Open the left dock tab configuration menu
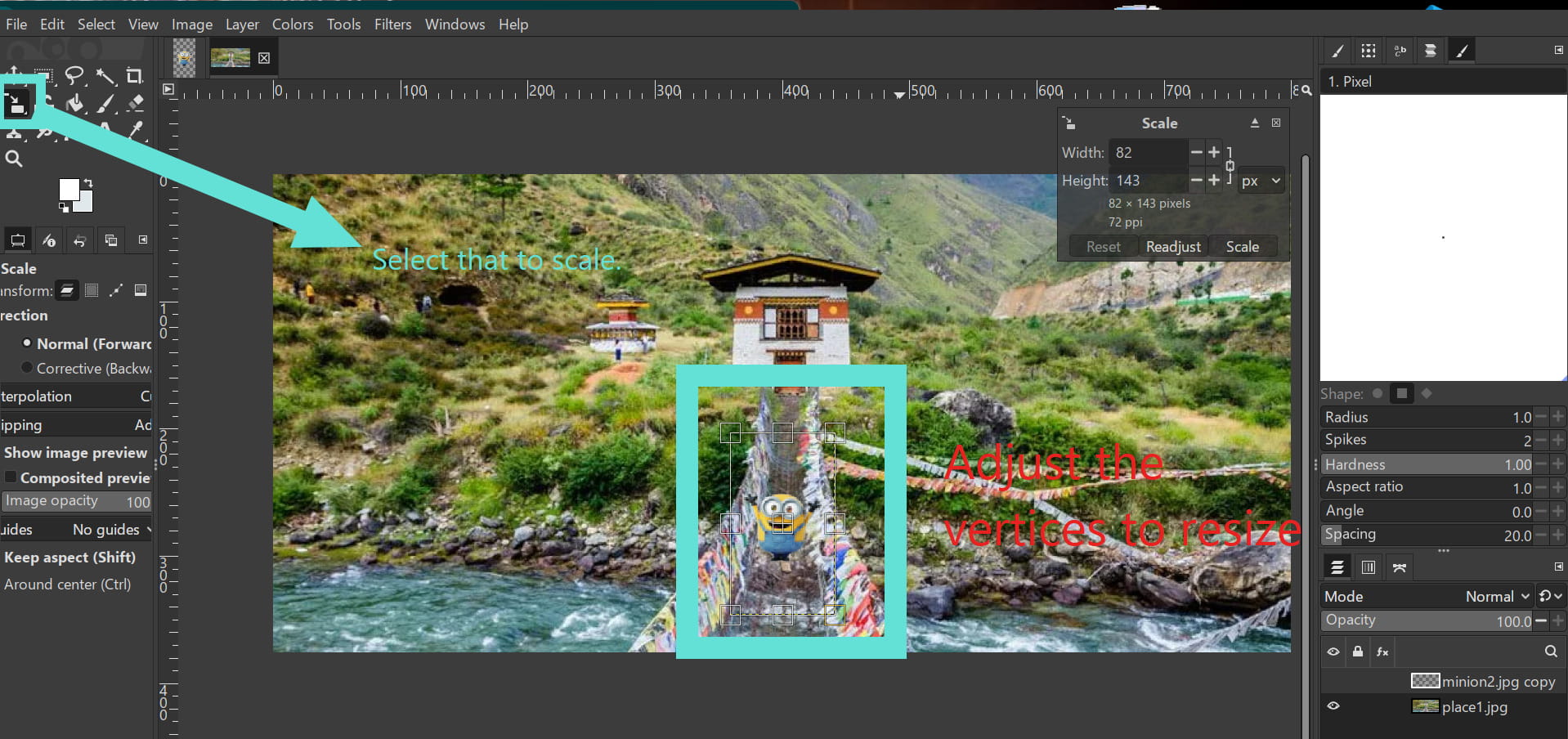1568x739 pixels. 143,240
